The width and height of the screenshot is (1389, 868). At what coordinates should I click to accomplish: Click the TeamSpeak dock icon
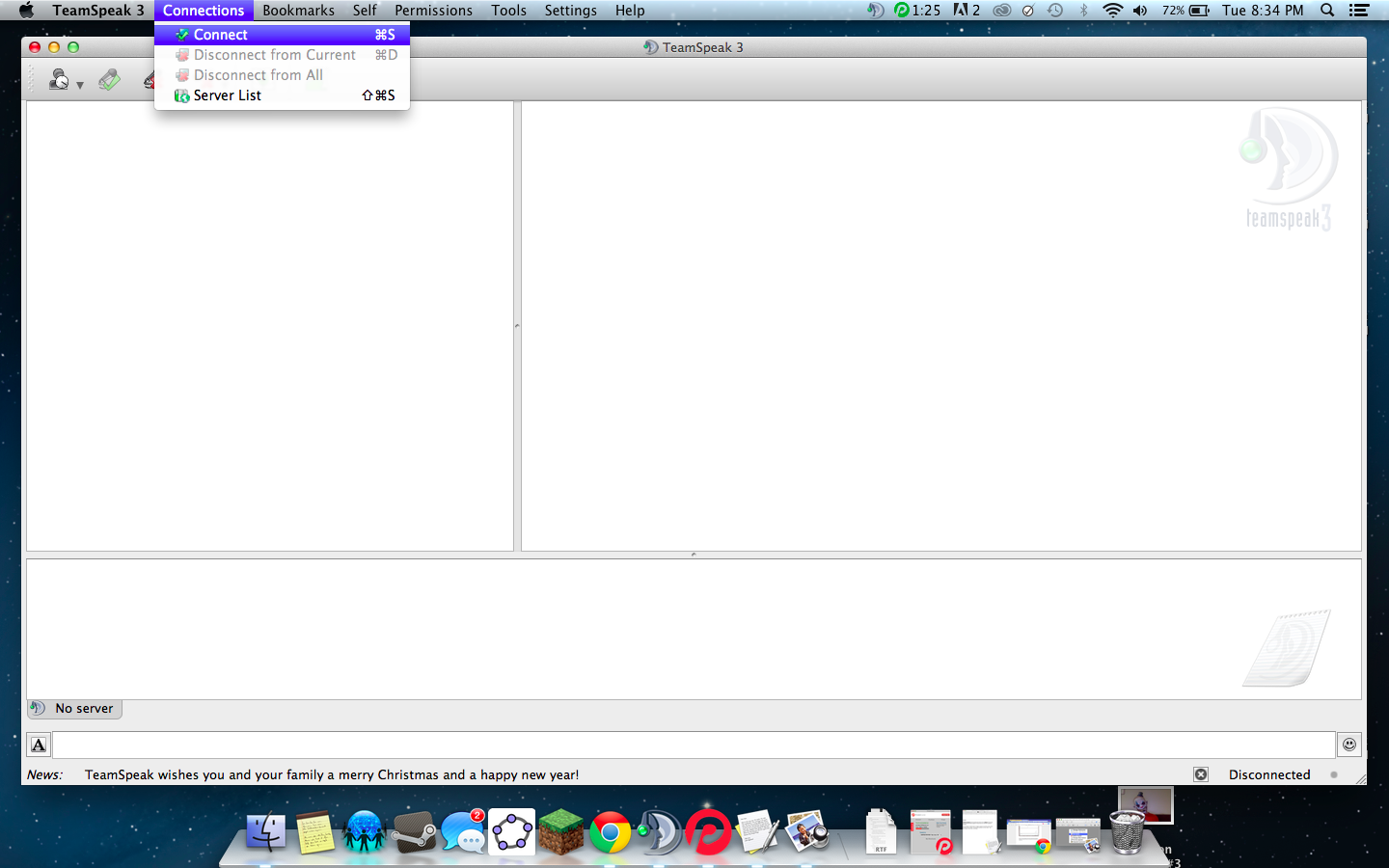(660, 832)
